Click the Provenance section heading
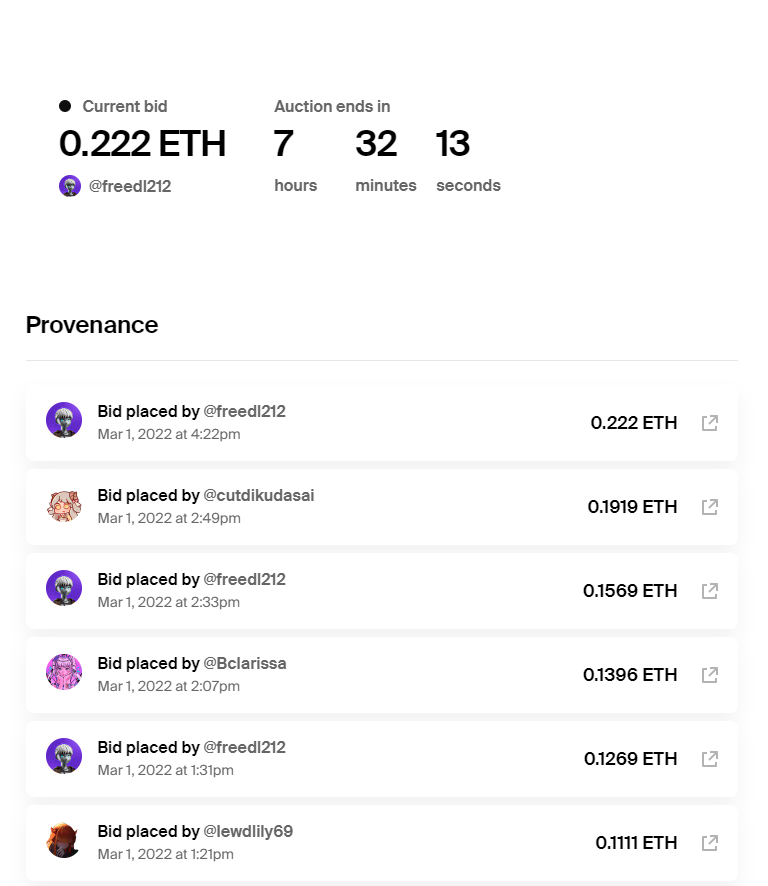768x886 pixels. pyautogui.click(x=92, y=325)
